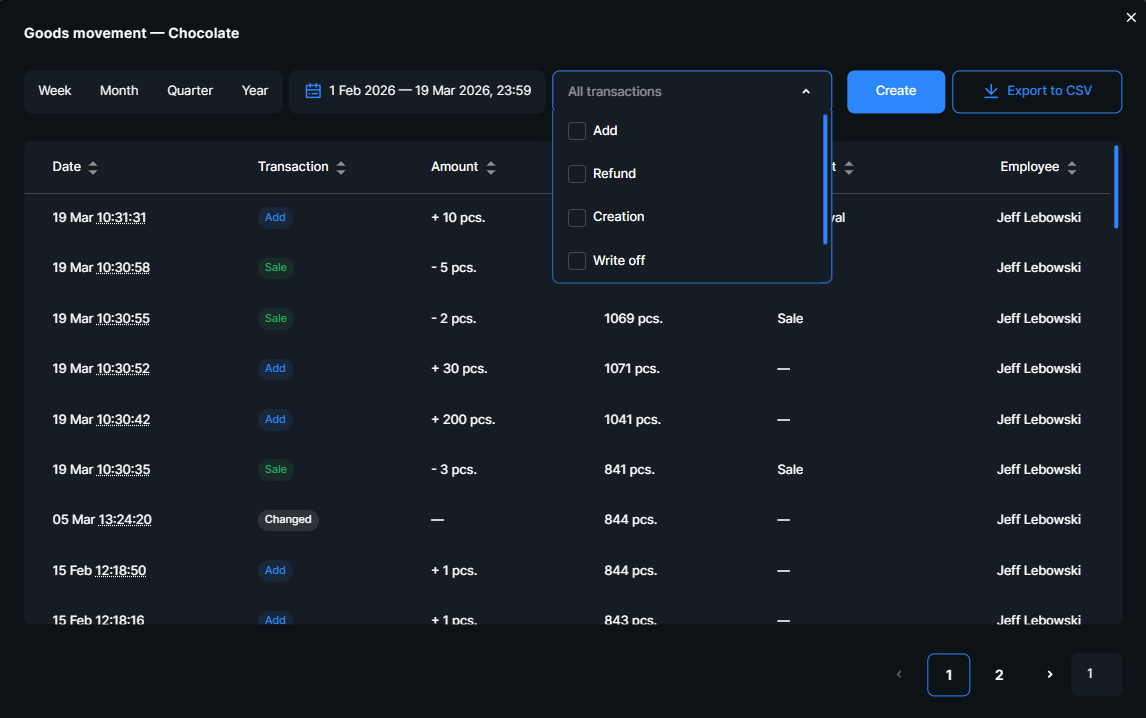Sort table by the Date column arrows
The height and width of the screenshot is (718, 1146).
pos(93,167)
